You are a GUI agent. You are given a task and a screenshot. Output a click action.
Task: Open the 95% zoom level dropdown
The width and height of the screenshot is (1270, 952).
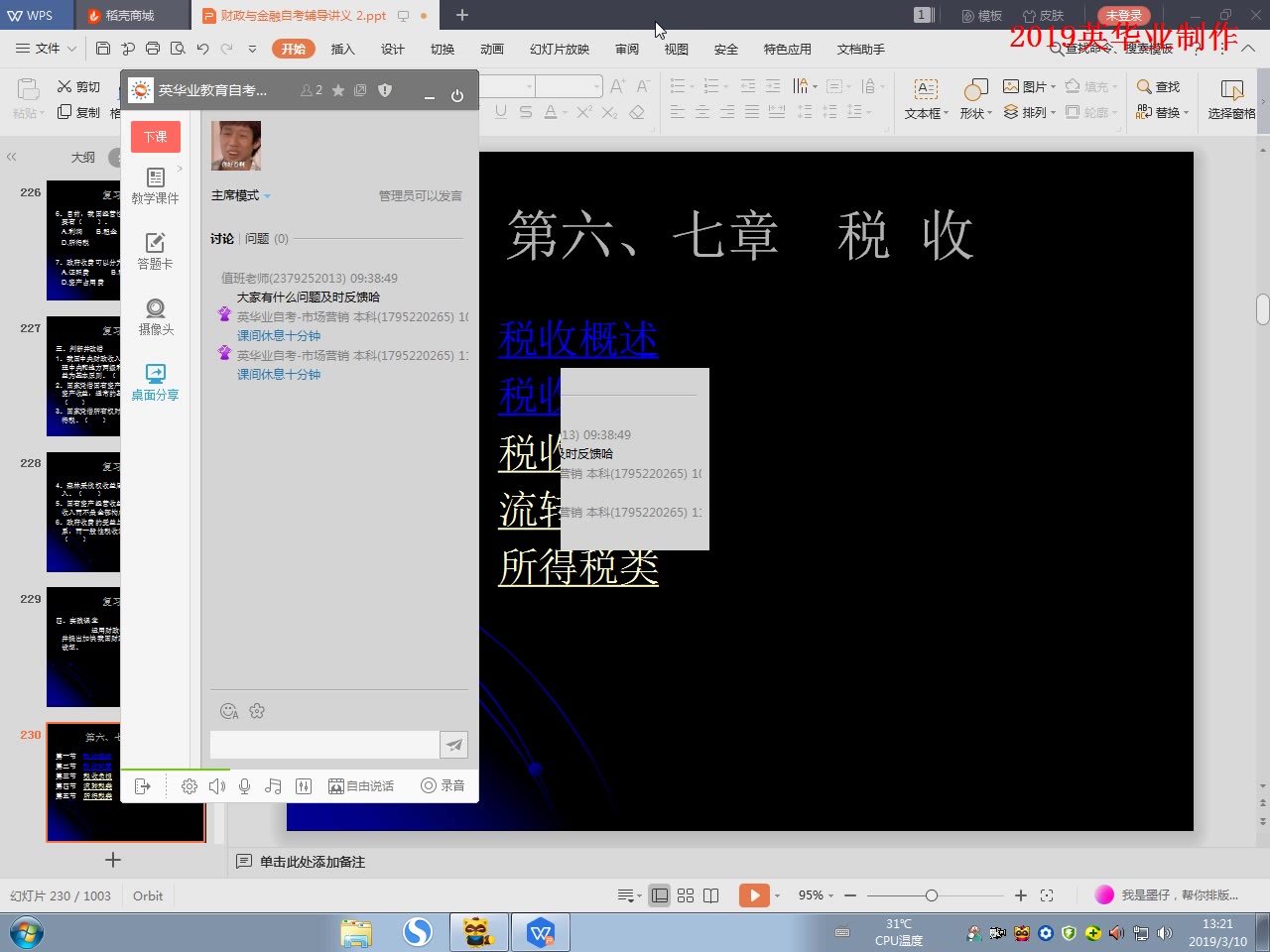tap(817, 895)
